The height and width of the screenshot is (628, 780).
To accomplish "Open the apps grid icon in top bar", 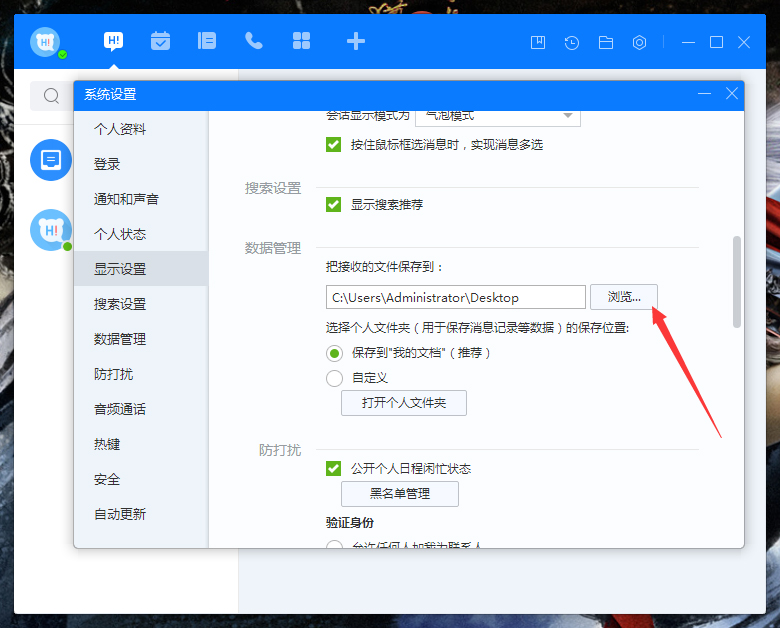I will pyautogui.click(x=301, y=41).
